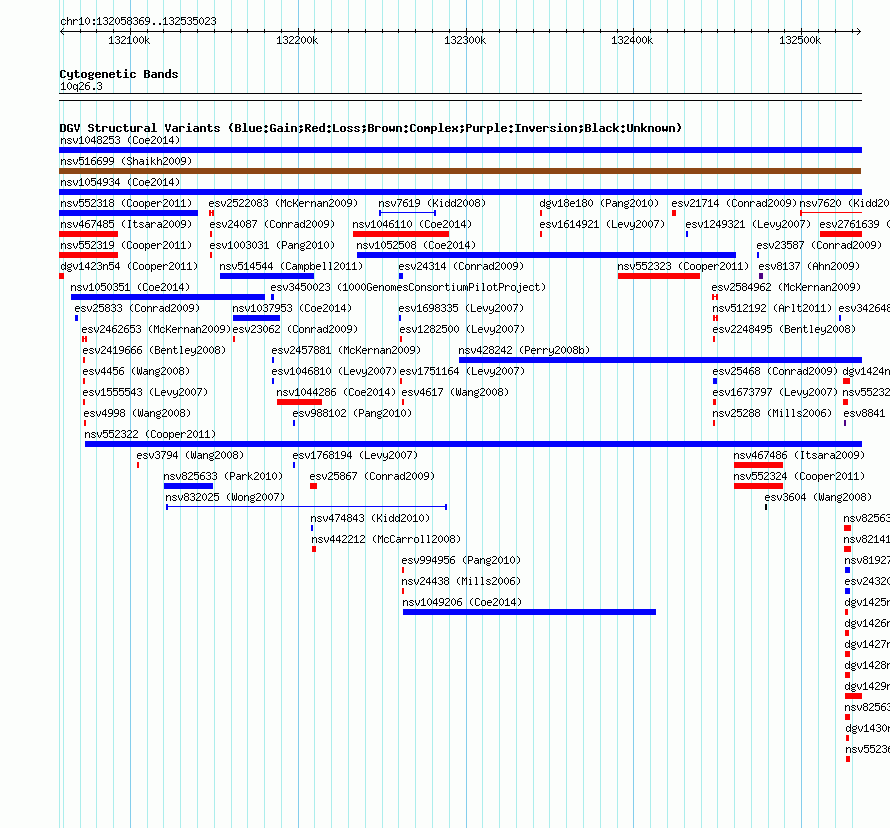Click the dgv18e180 (Pang2010) label
The image size is (890, 828).
(599, 203)
